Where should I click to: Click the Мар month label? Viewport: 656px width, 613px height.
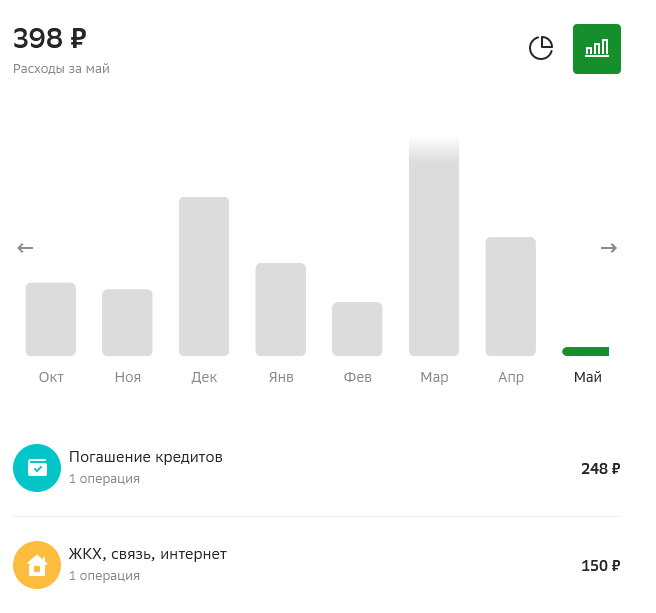(434, 377)
